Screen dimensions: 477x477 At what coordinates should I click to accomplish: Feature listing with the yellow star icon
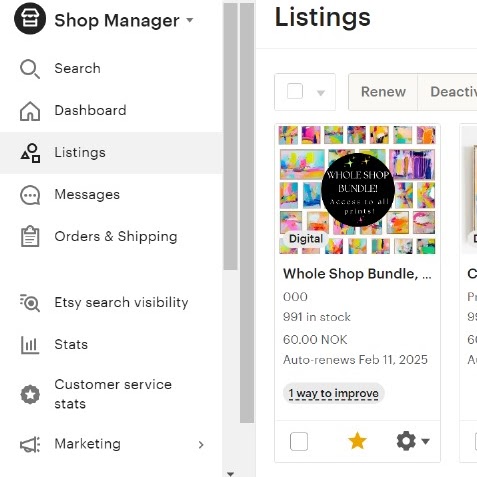tap(357, 441)
